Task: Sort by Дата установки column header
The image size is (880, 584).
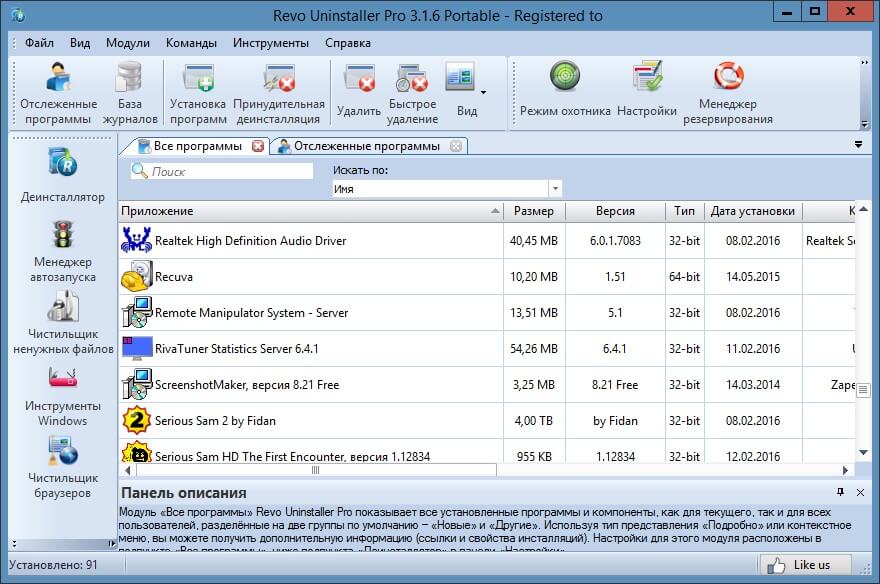Action: pos(753,211)
